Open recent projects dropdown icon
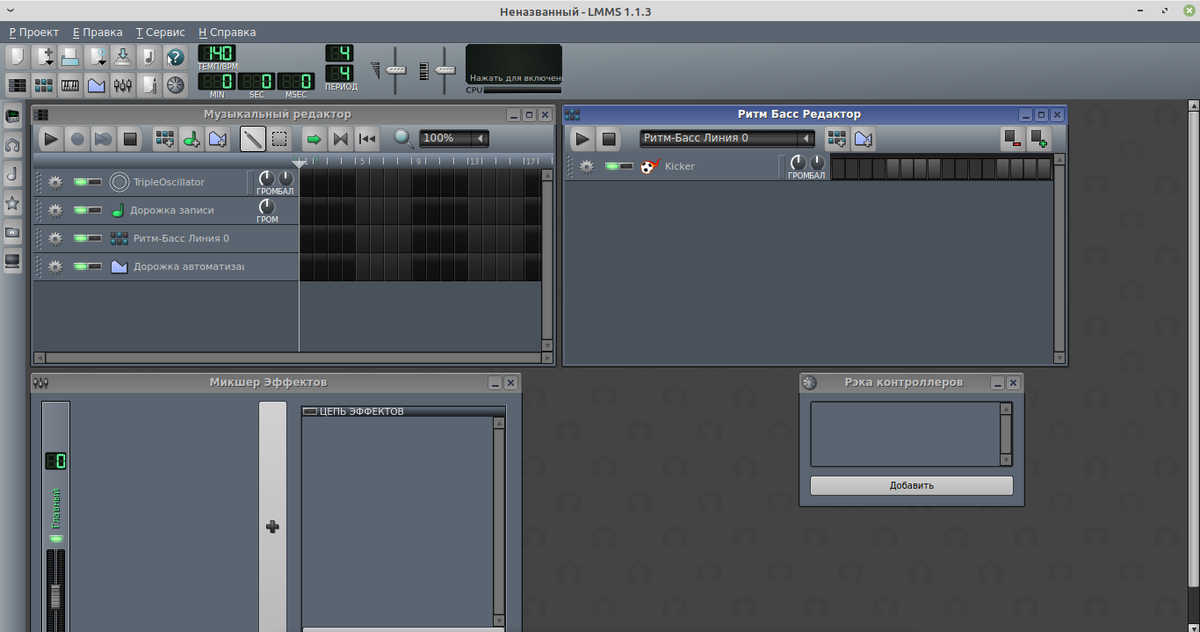1200x632 pixels. point(97,57)
